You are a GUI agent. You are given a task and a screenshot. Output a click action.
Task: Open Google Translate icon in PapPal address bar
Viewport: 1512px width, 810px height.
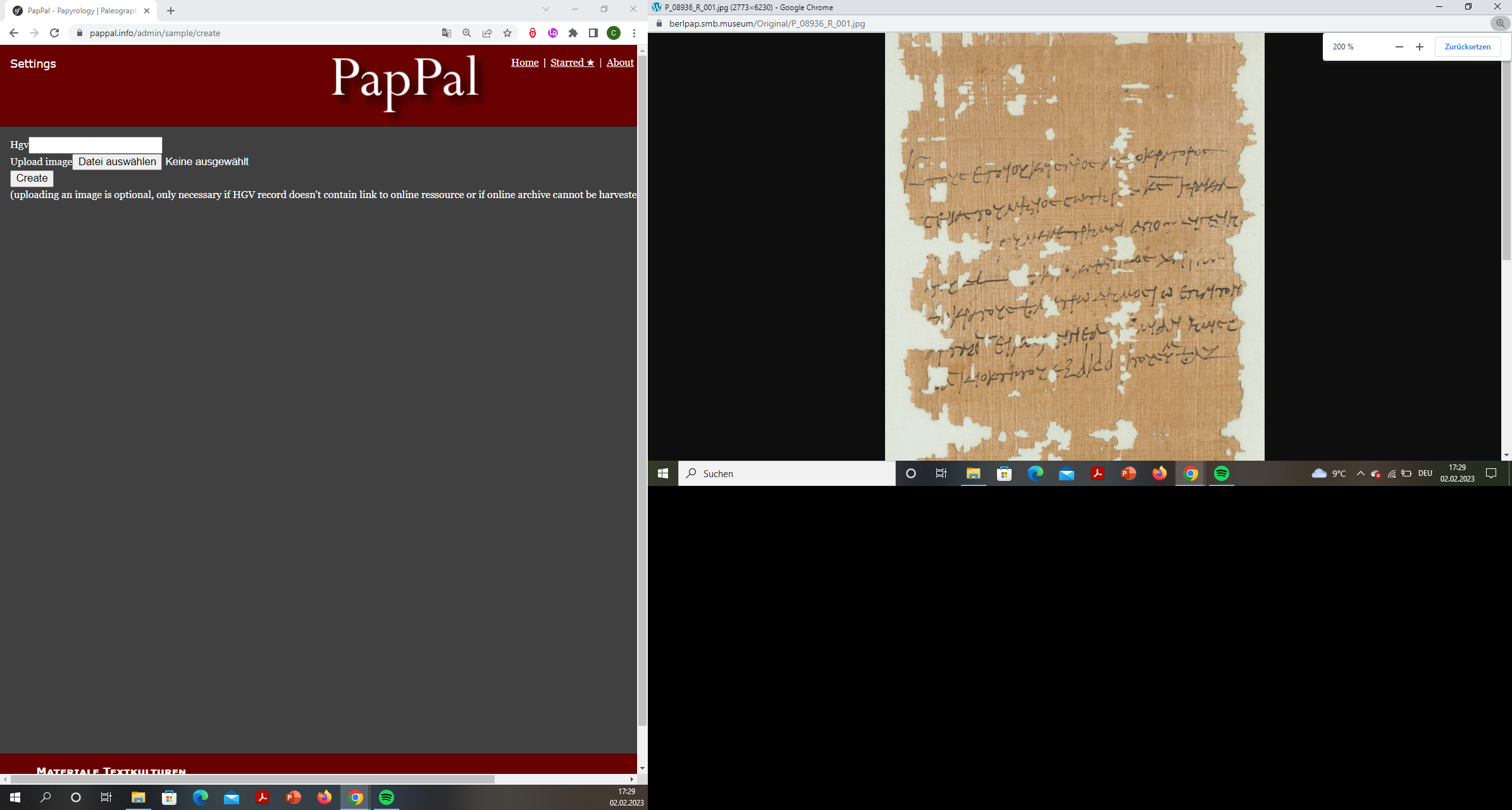(x=447, y=33)
